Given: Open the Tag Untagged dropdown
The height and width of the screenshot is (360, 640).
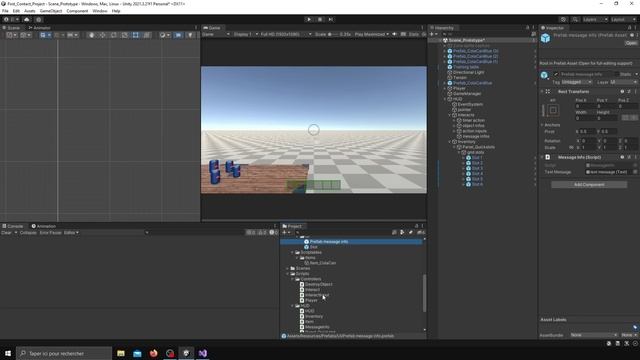Looking at the screenshot, I should point(576,82).
